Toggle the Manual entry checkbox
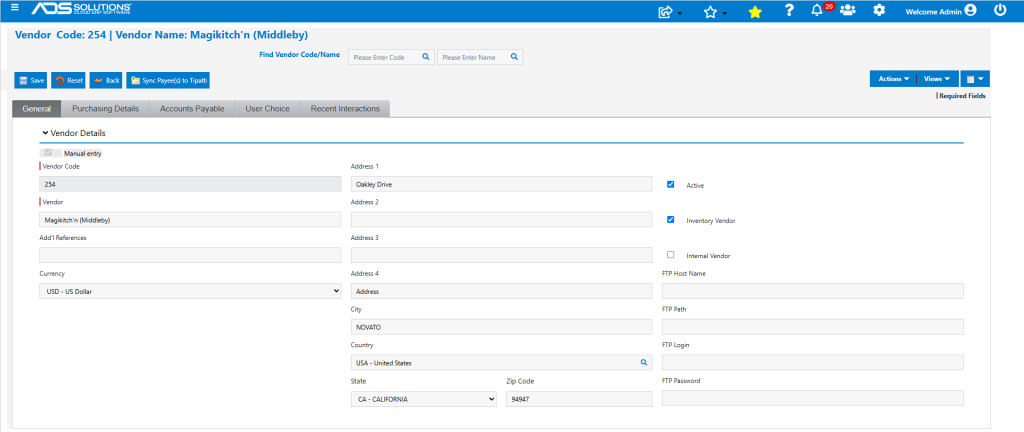 tap(48, 153)
